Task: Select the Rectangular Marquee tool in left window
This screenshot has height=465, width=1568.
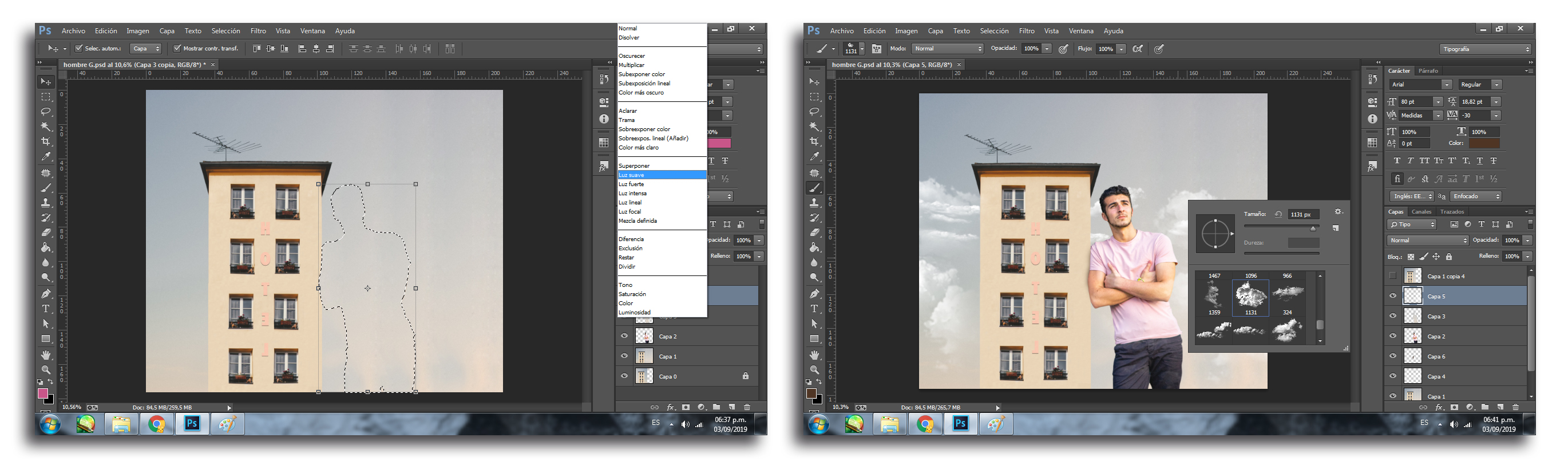Action: [46, 97]
